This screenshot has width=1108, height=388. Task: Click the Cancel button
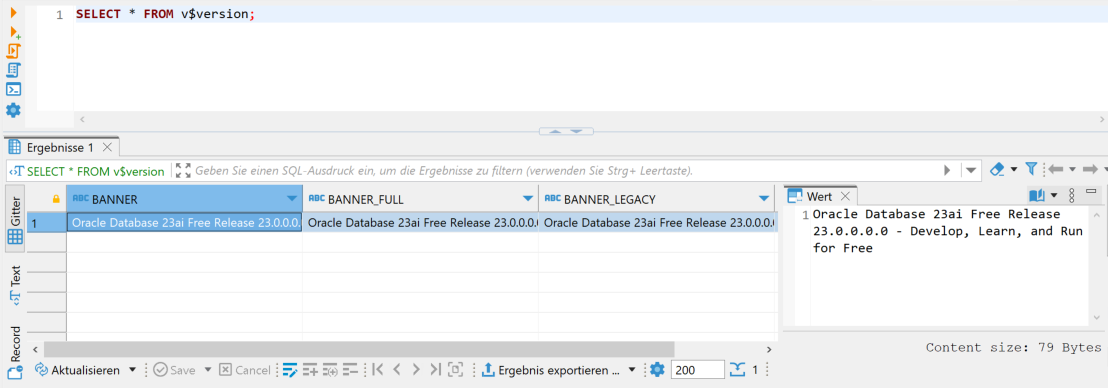244,370
